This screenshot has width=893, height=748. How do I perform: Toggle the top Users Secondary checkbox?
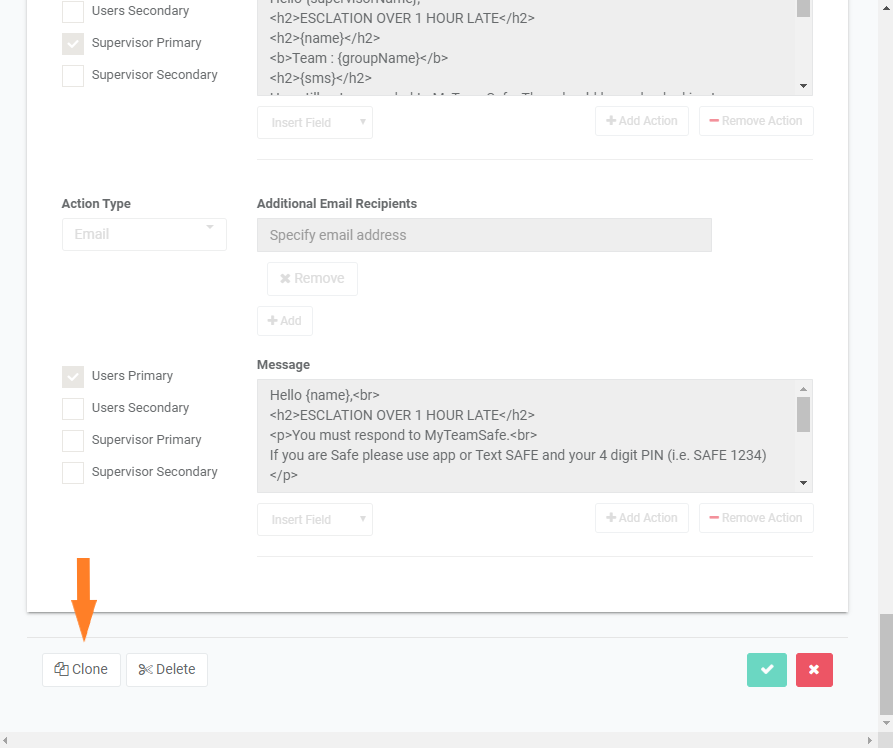73,11
